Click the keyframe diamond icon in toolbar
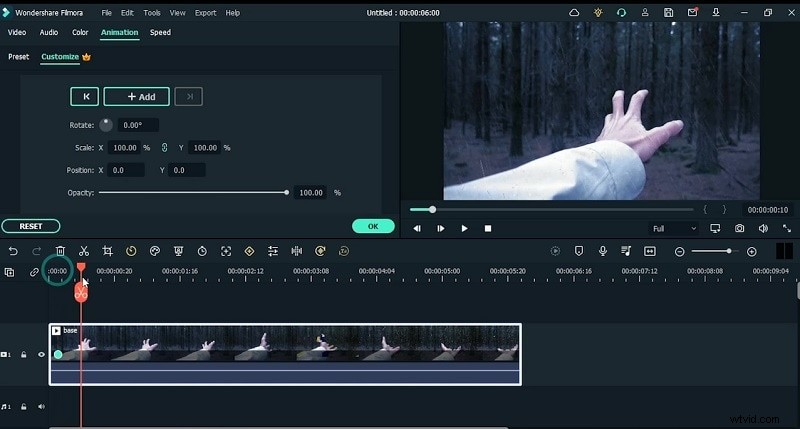The width and height of the screenshot is (800, 429). click(249, 251)
